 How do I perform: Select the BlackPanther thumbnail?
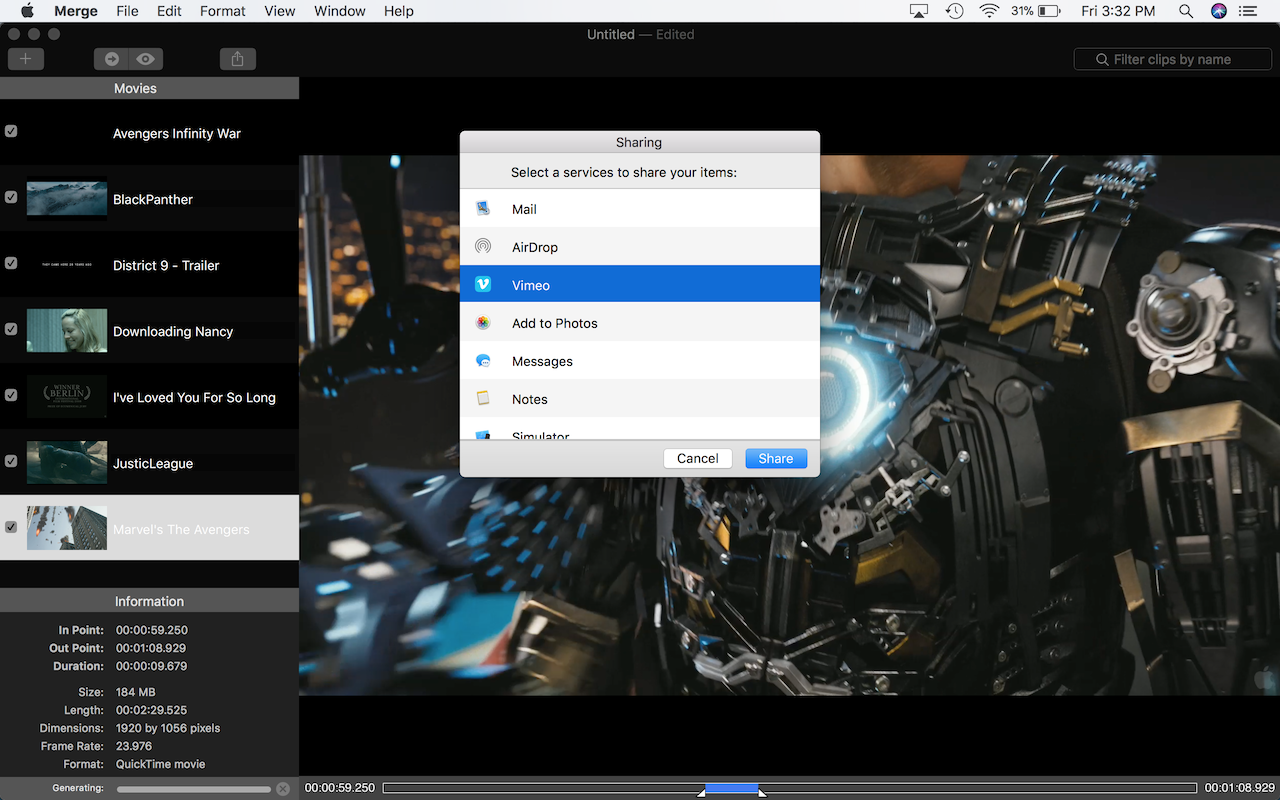tap(67, 198)
